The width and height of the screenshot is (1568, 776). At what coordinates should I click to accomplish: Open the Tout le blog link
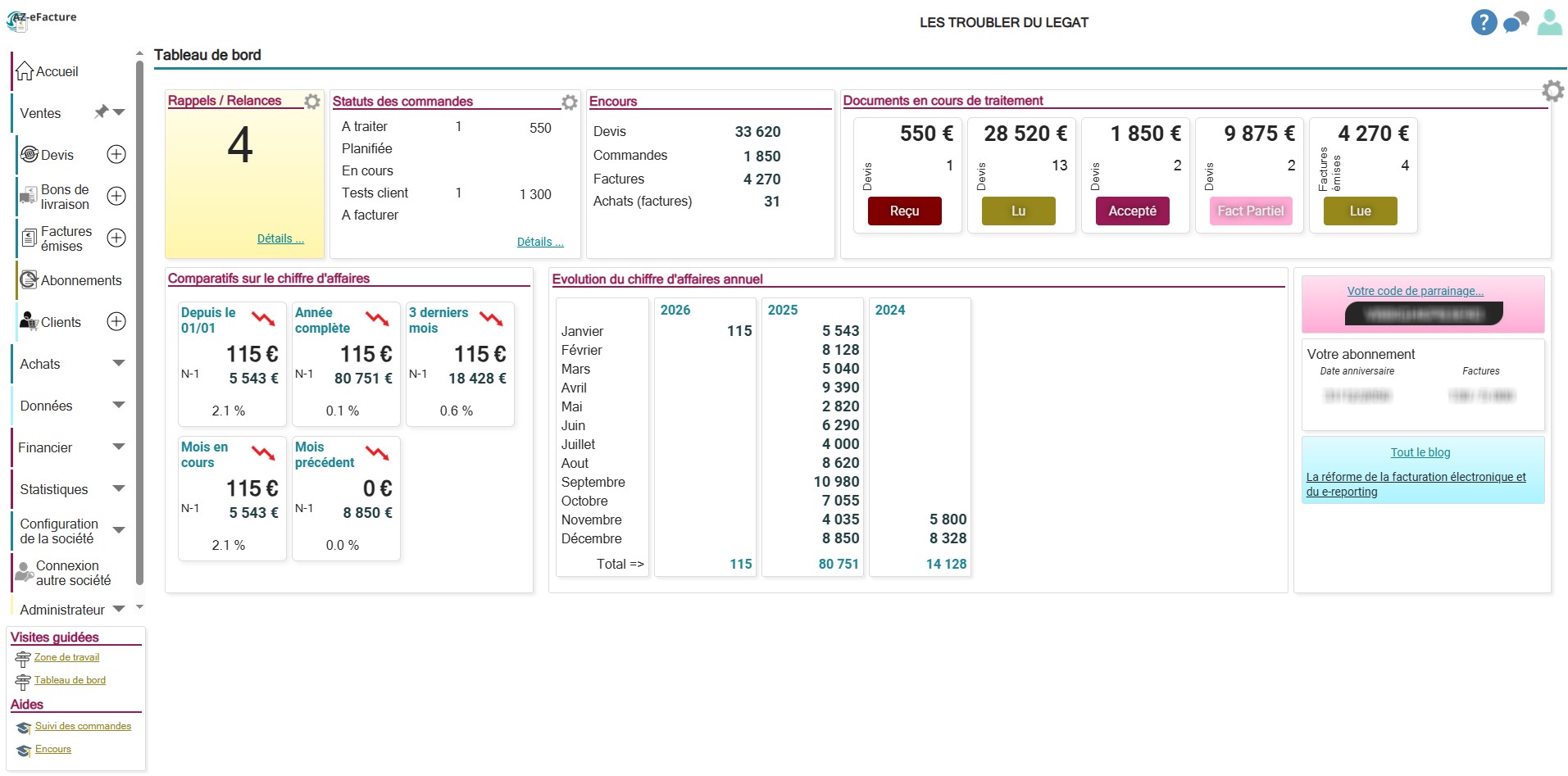tap(1420, 452)
